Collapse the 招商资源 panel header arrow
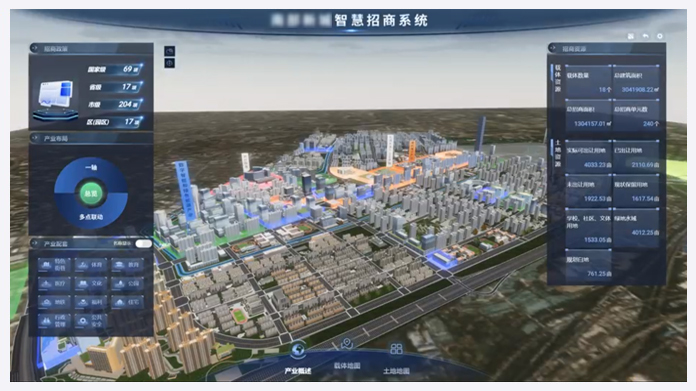This screenshot has width=696, height=391. (x=553, y=48)
